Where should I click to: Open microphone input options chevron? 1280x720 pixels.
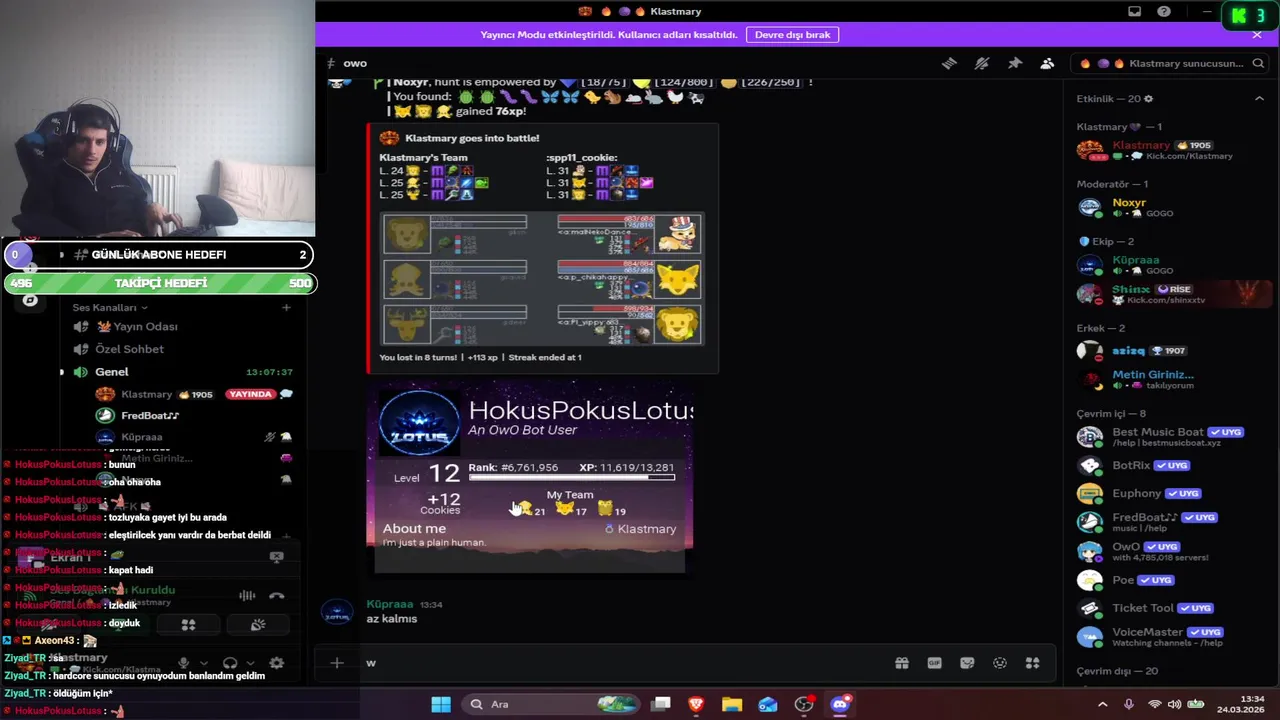[204, 663]
